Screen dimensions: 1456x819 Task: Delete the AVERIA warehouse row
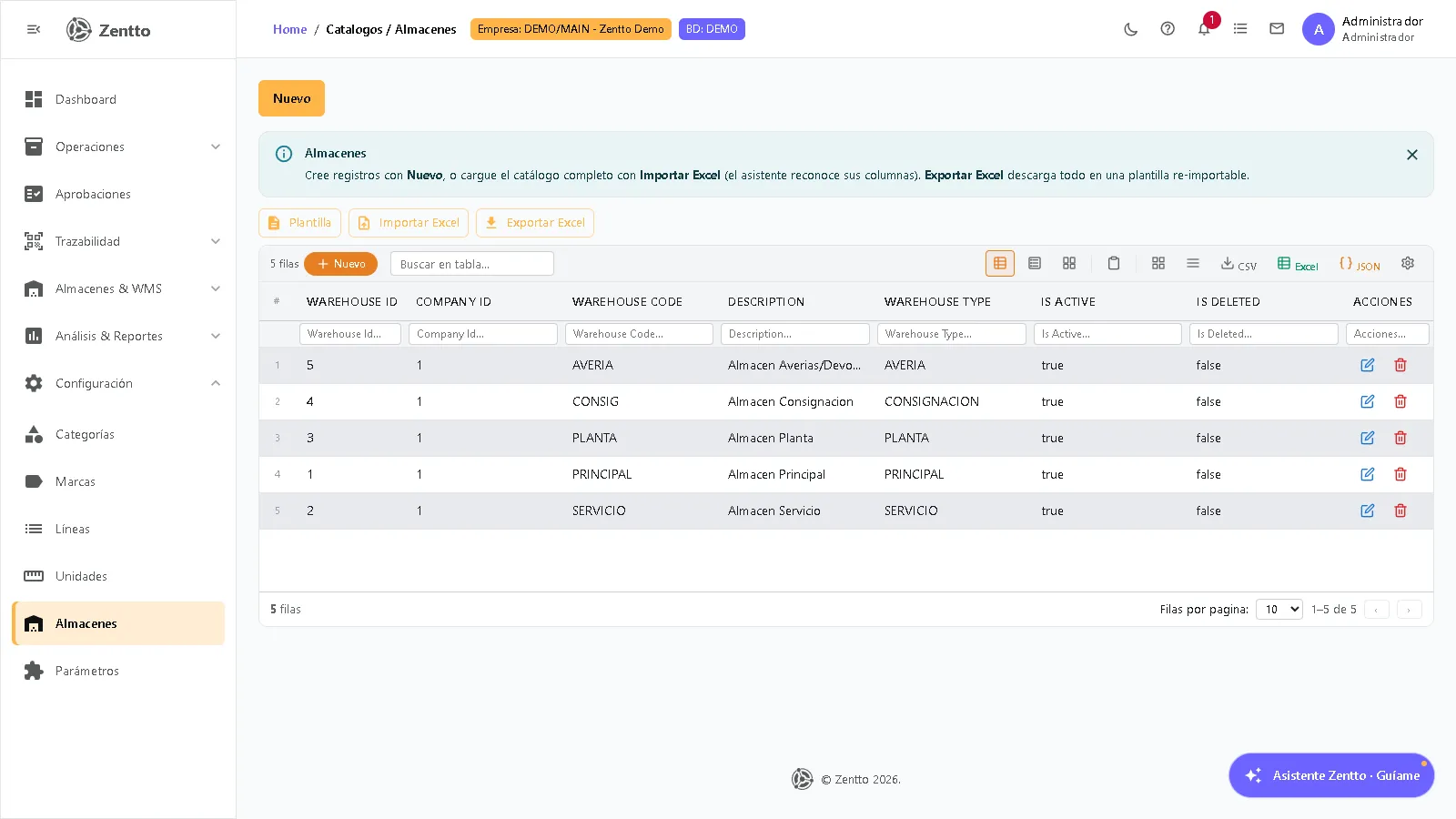[x=1400, y=365]
